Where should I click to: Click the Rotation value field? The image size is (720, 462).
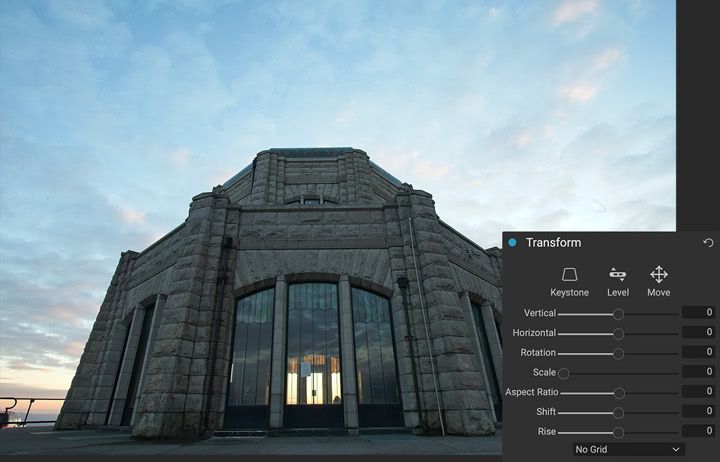pyautogui.click(x=698, y=352)
